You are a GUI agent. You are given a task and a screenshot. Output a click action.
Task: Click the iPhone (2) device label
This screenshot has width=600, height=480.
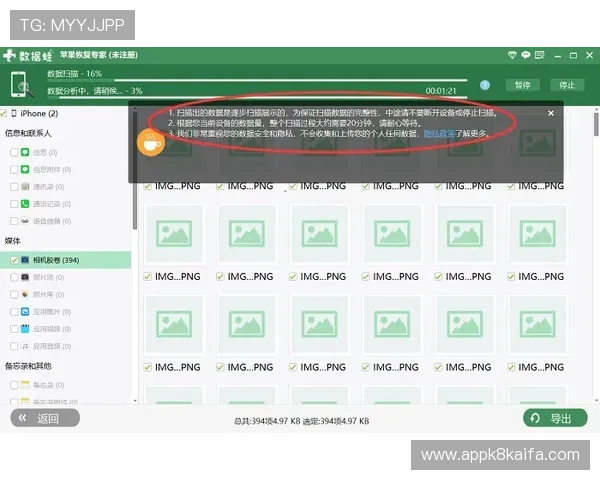click(x=39, y=113)
